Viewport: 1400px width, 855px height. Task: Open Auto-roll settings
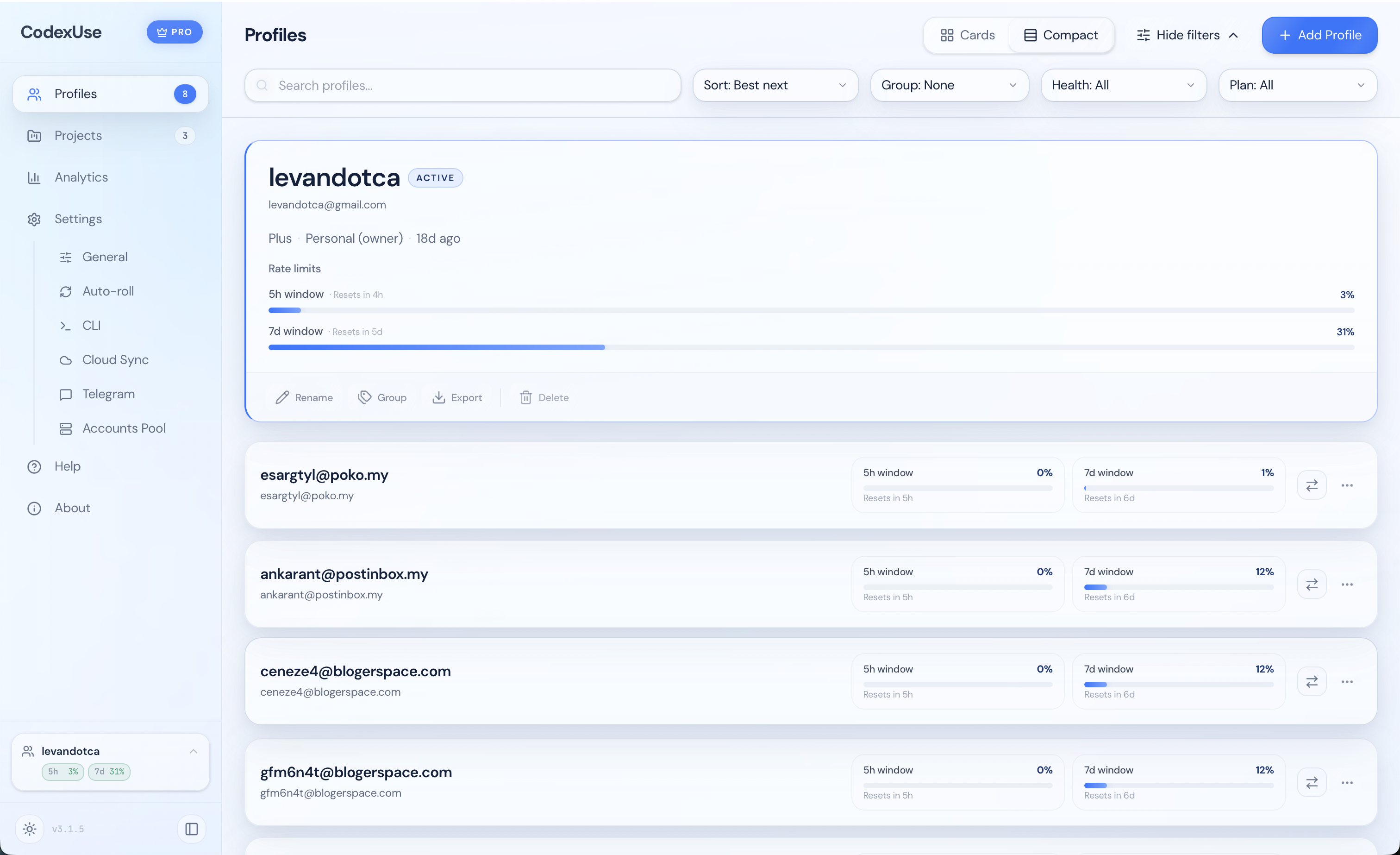(x=108, y=291)
